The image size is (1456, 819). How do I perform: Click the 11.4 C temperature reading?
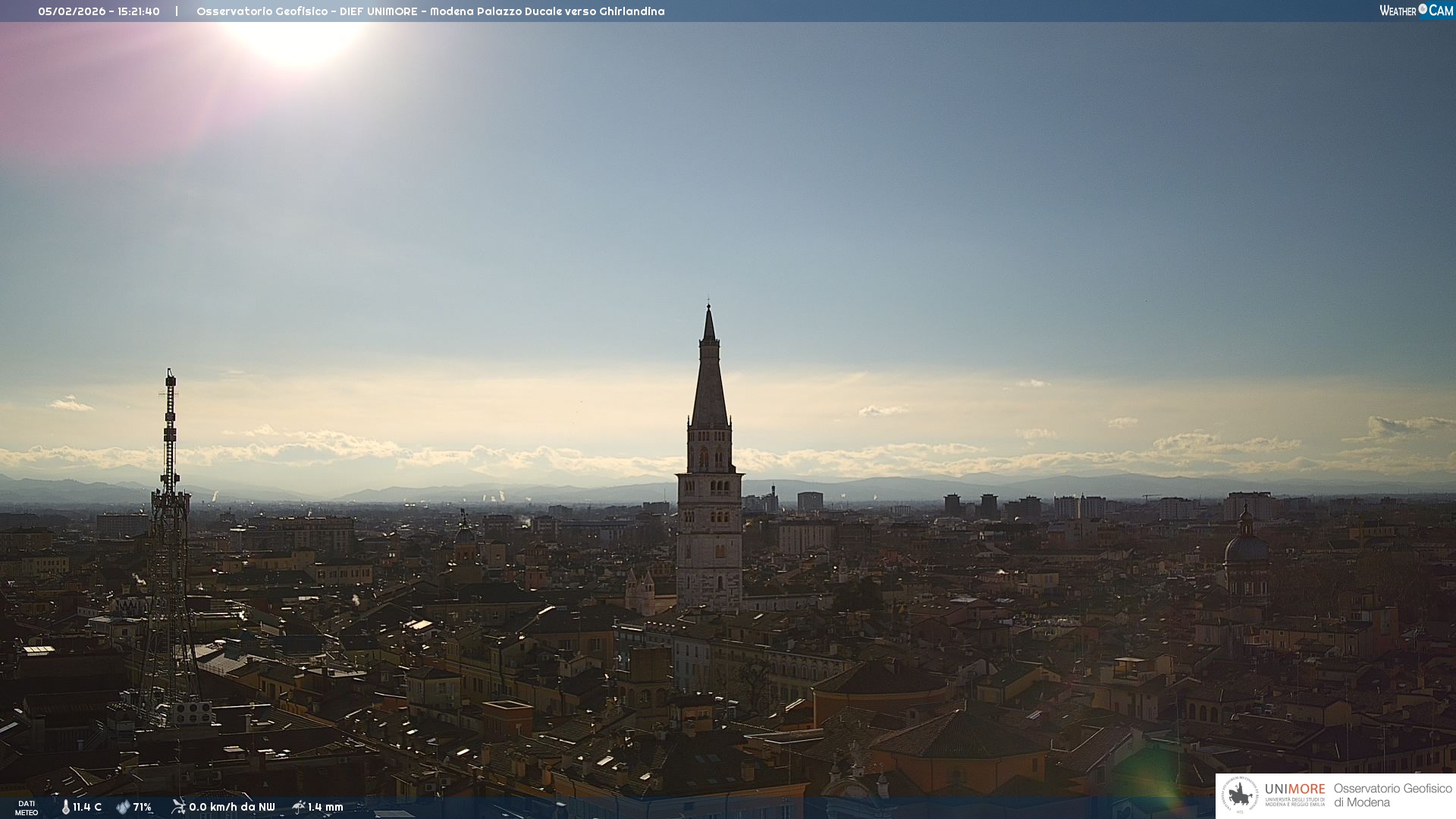coord(87,807)
